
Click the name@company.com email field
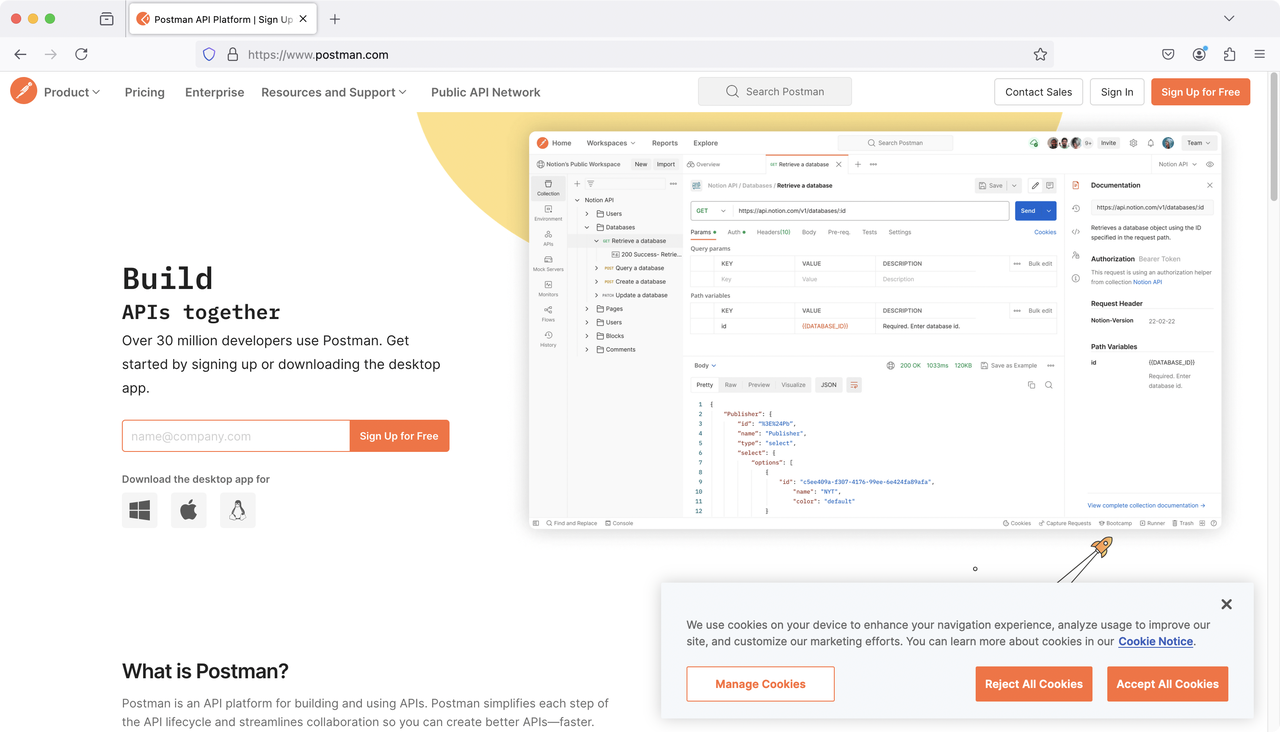(x=236, y=436)
